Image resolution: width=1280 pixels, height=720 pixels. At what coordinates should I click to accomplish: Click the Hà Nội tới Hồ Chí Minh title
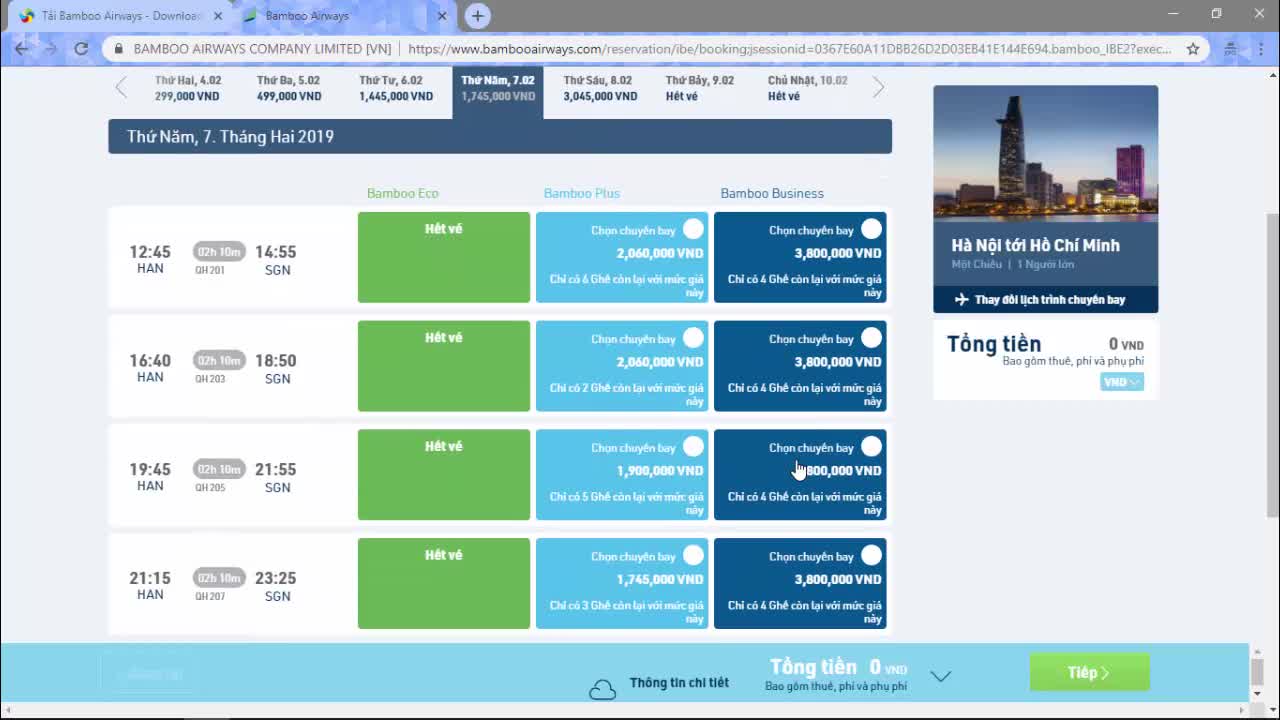tap(1035, 245)
